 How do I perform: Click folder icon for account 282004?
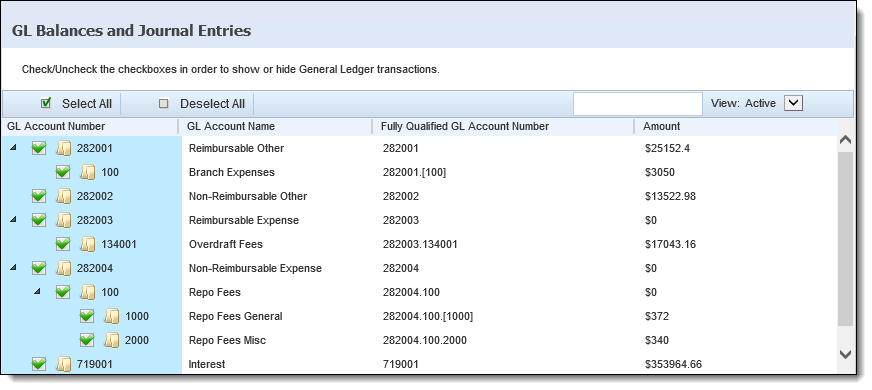tap(64, 268)
